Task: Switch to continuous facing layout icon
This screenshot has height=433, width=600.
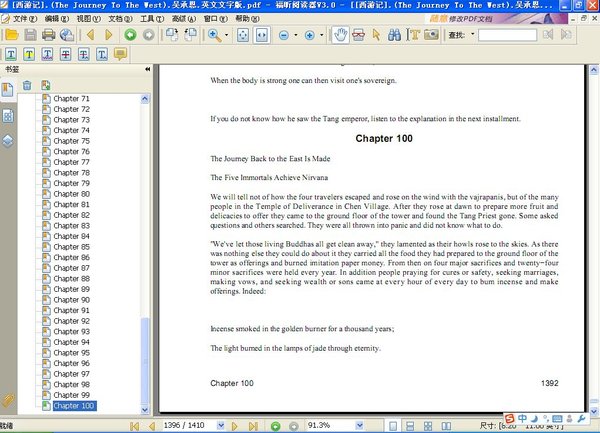Action: point(428,426)
